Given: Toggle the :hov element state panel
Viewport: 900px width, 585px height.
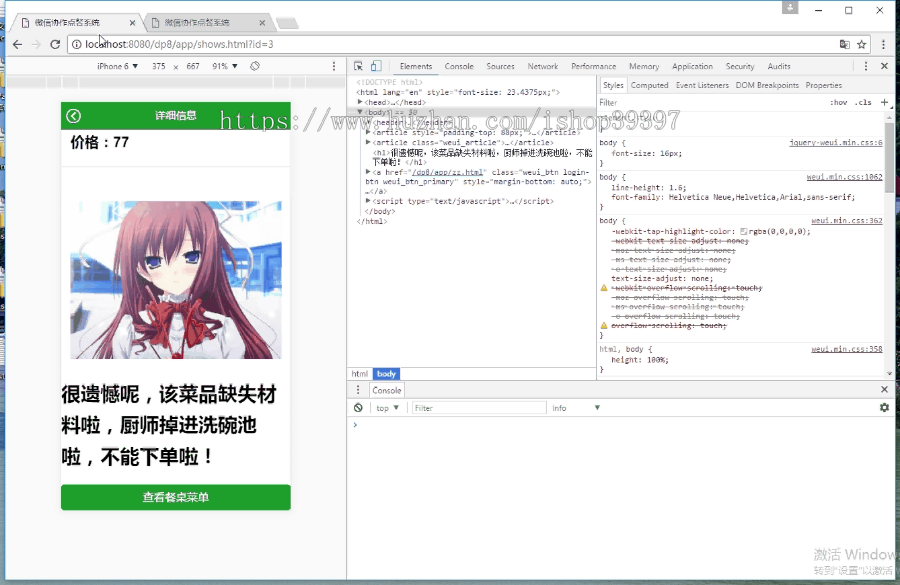Looking at the screenshot, I should pos(839,102).
